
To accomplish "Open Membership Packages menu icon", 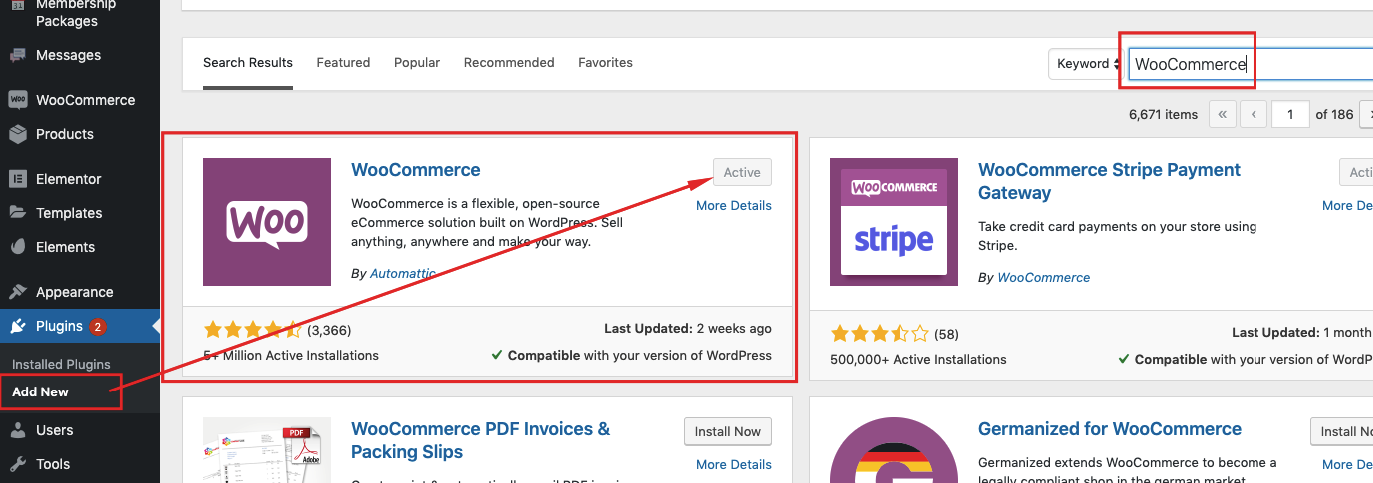I will pos(17,6).
